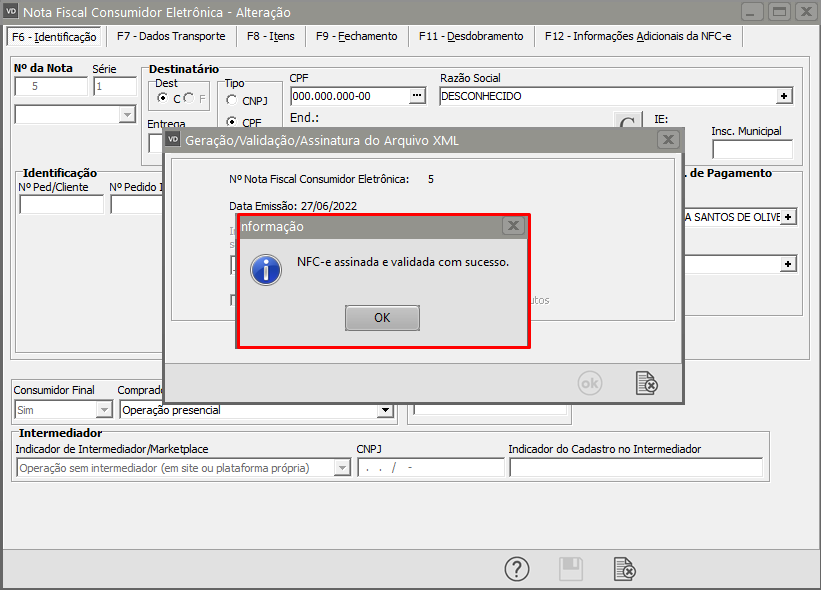Image resolution: width=821 pixels, height=590 pixels.
Task: Click the VD application icon in title bar
Action: 11,11
